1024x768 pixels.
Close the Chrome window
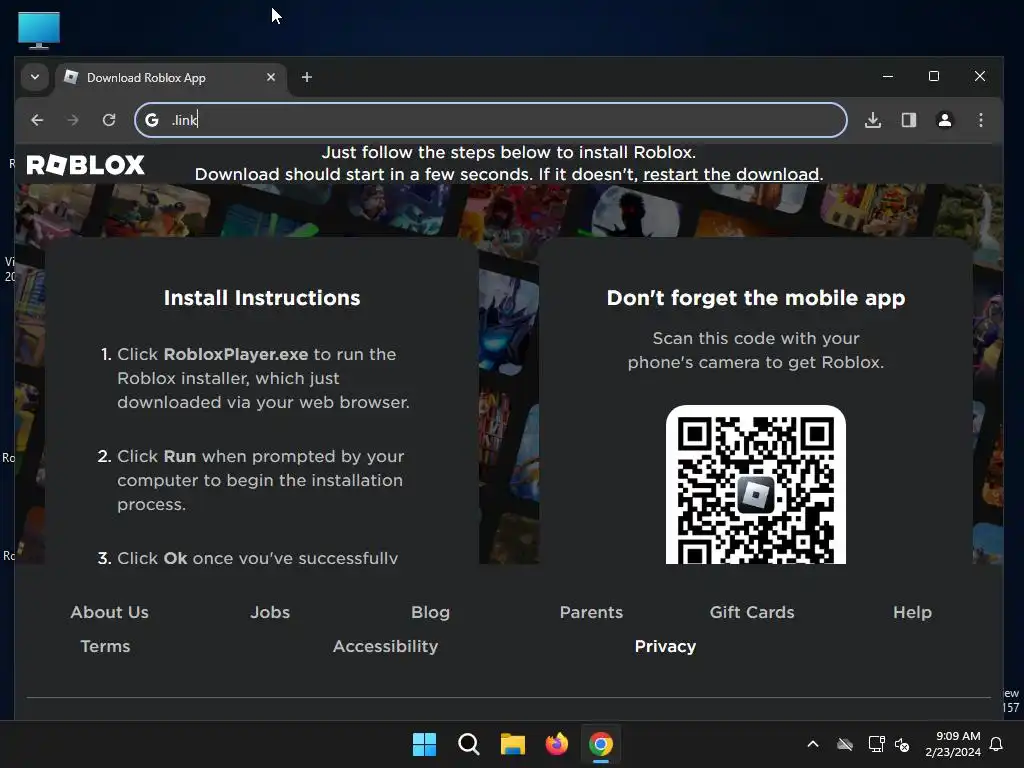pos(980,76)
